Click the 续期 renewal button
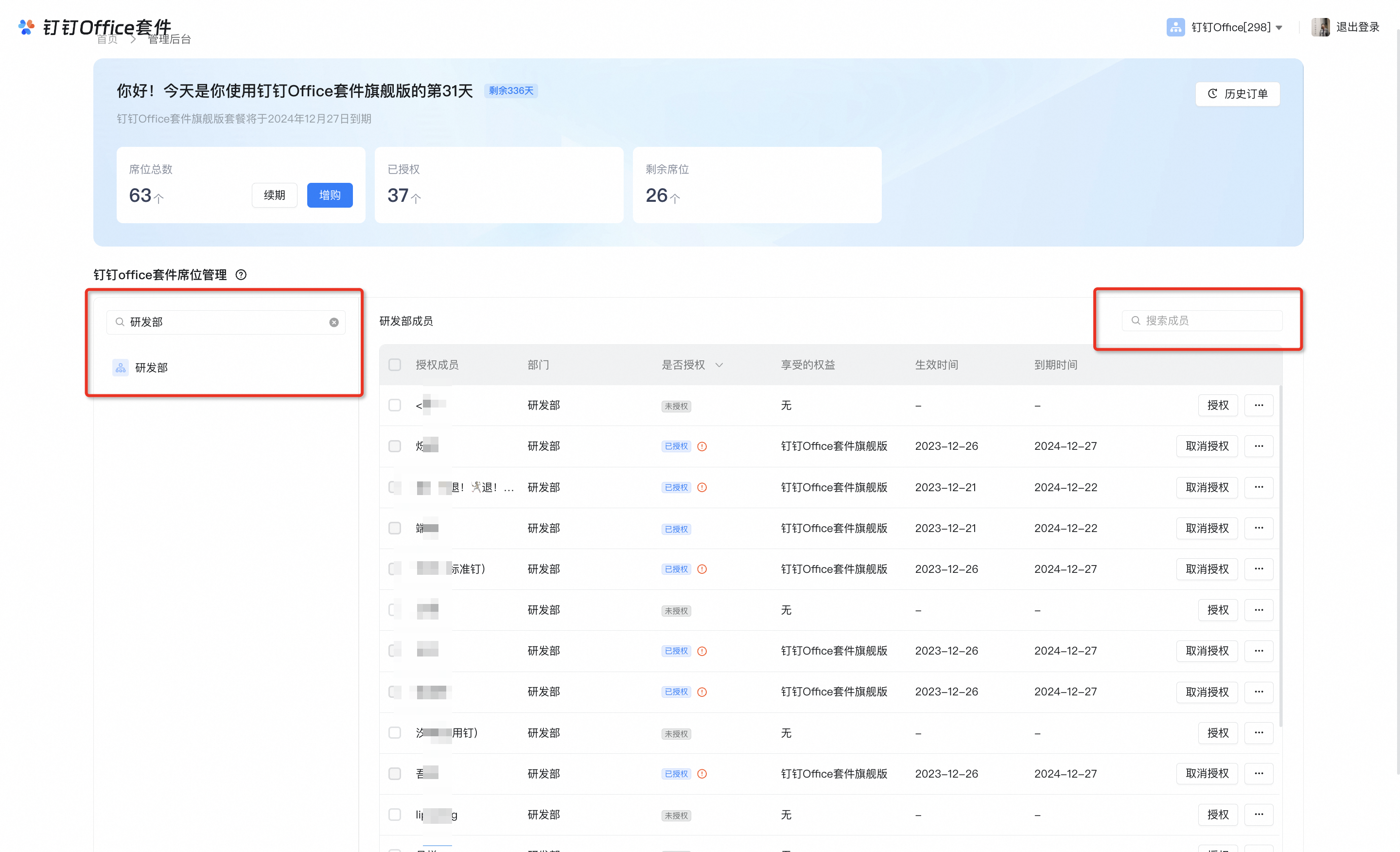Image resolution: width=1400 pixels, height=852 pixels. [x=274, y=195]
